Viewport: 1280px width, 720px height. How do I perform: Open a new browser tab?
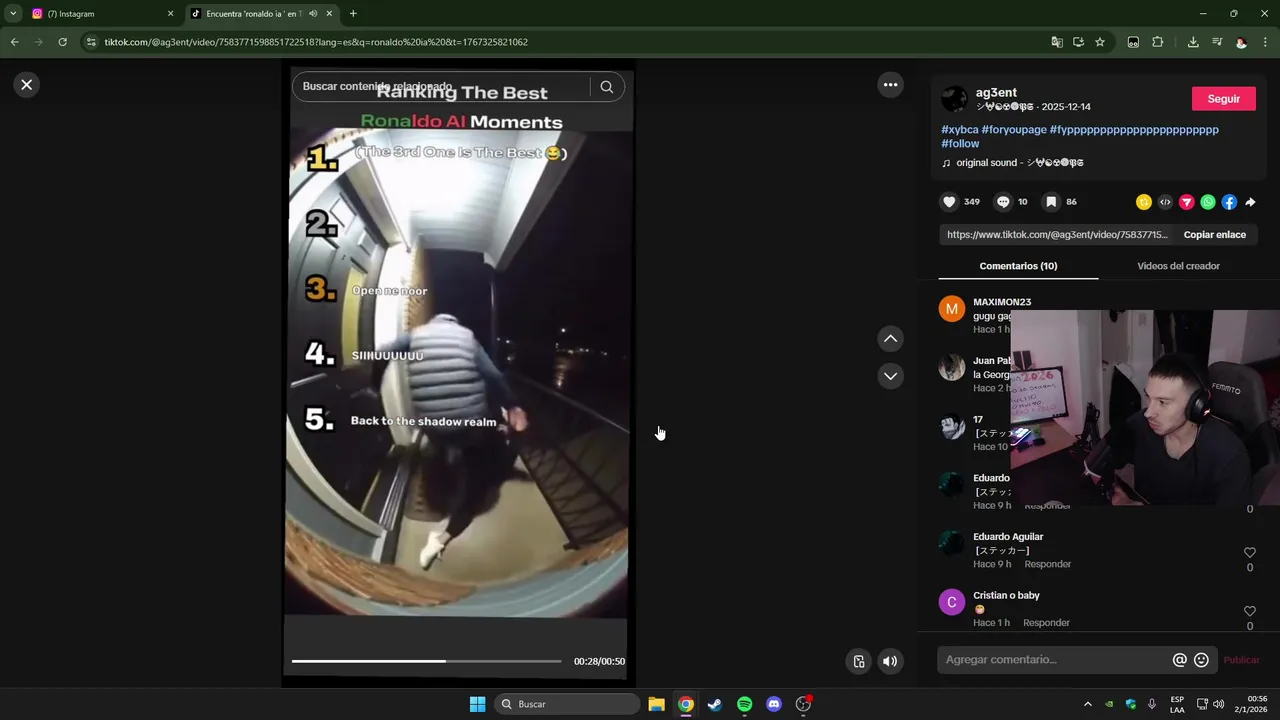click(353, 14)
